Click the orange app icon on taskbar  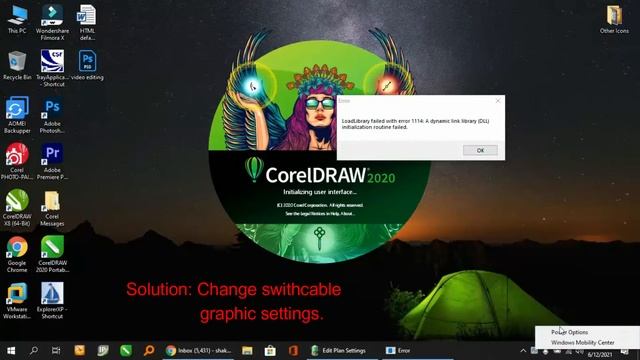pos(80,351)
